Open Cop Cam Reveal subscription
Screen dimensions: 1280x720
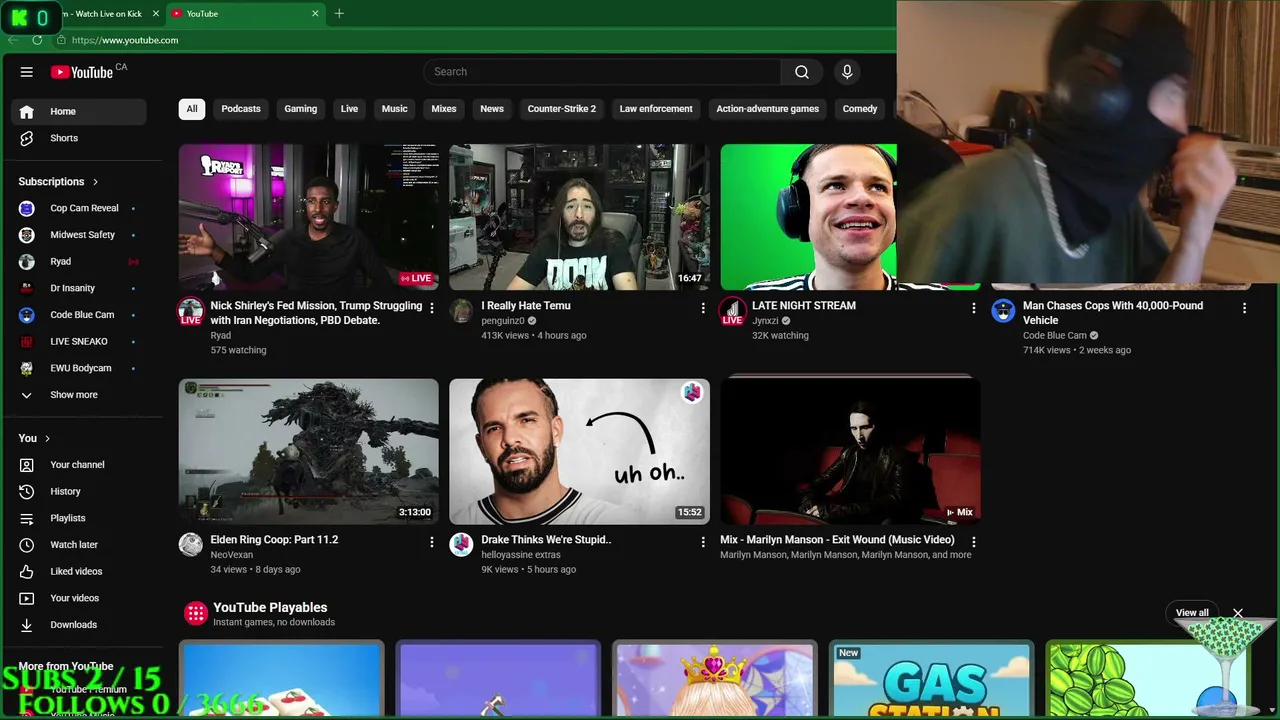pos(79,208)
